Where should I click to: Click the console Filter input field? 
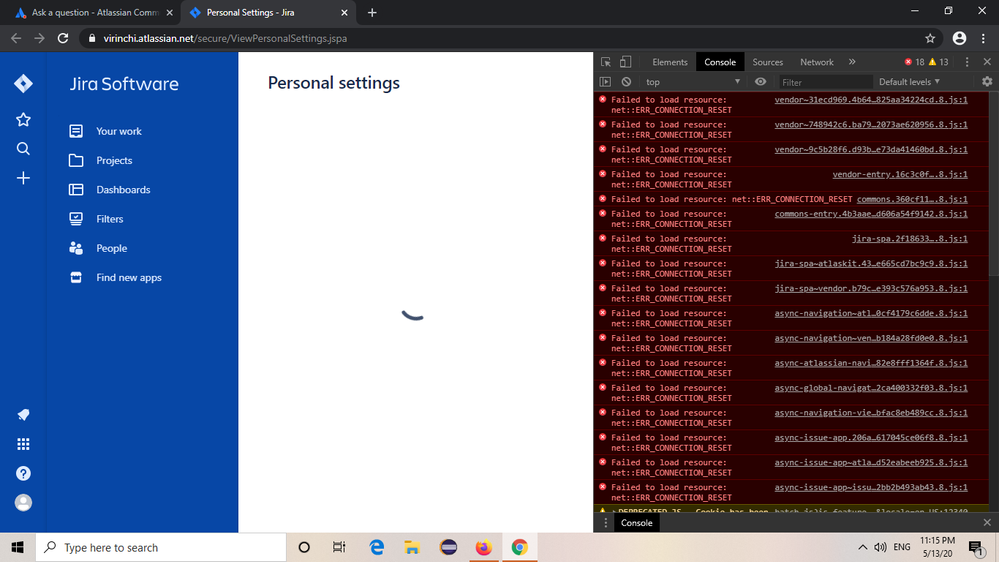click(825, 82)
